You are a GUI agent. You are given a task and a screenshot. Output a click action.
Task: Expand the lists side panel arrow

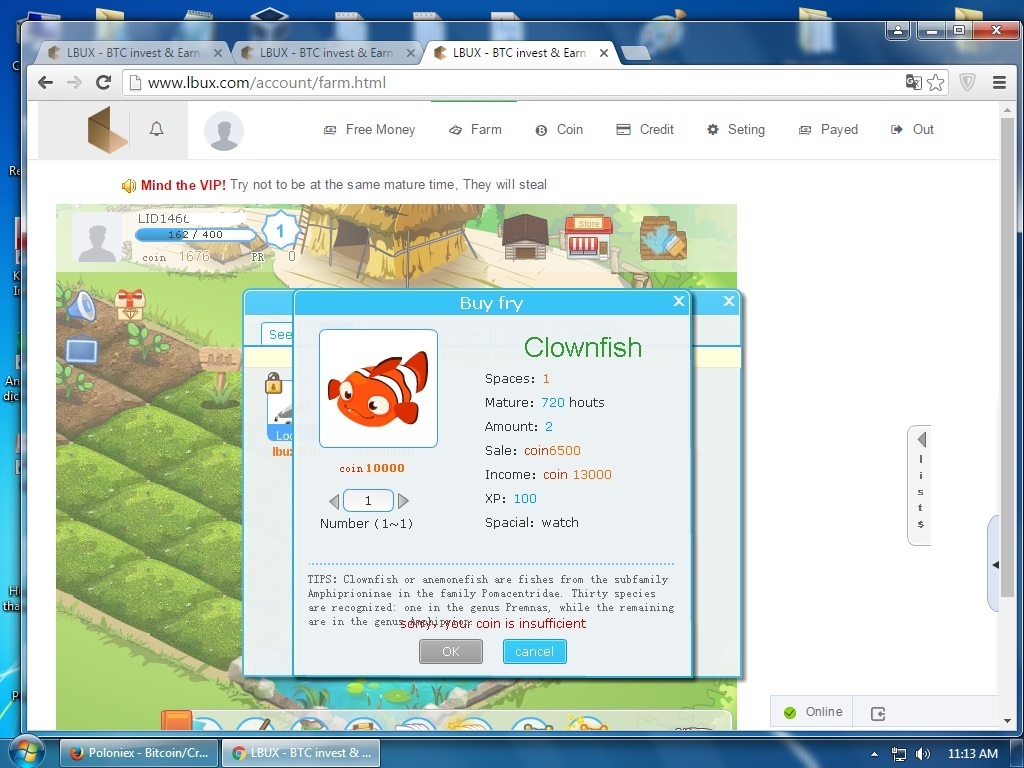921,439
